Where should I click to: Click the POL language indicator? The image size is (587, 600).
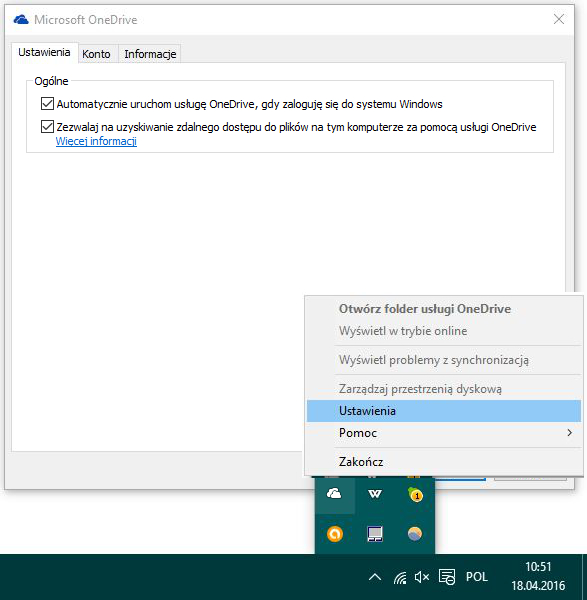click(477, 577)
